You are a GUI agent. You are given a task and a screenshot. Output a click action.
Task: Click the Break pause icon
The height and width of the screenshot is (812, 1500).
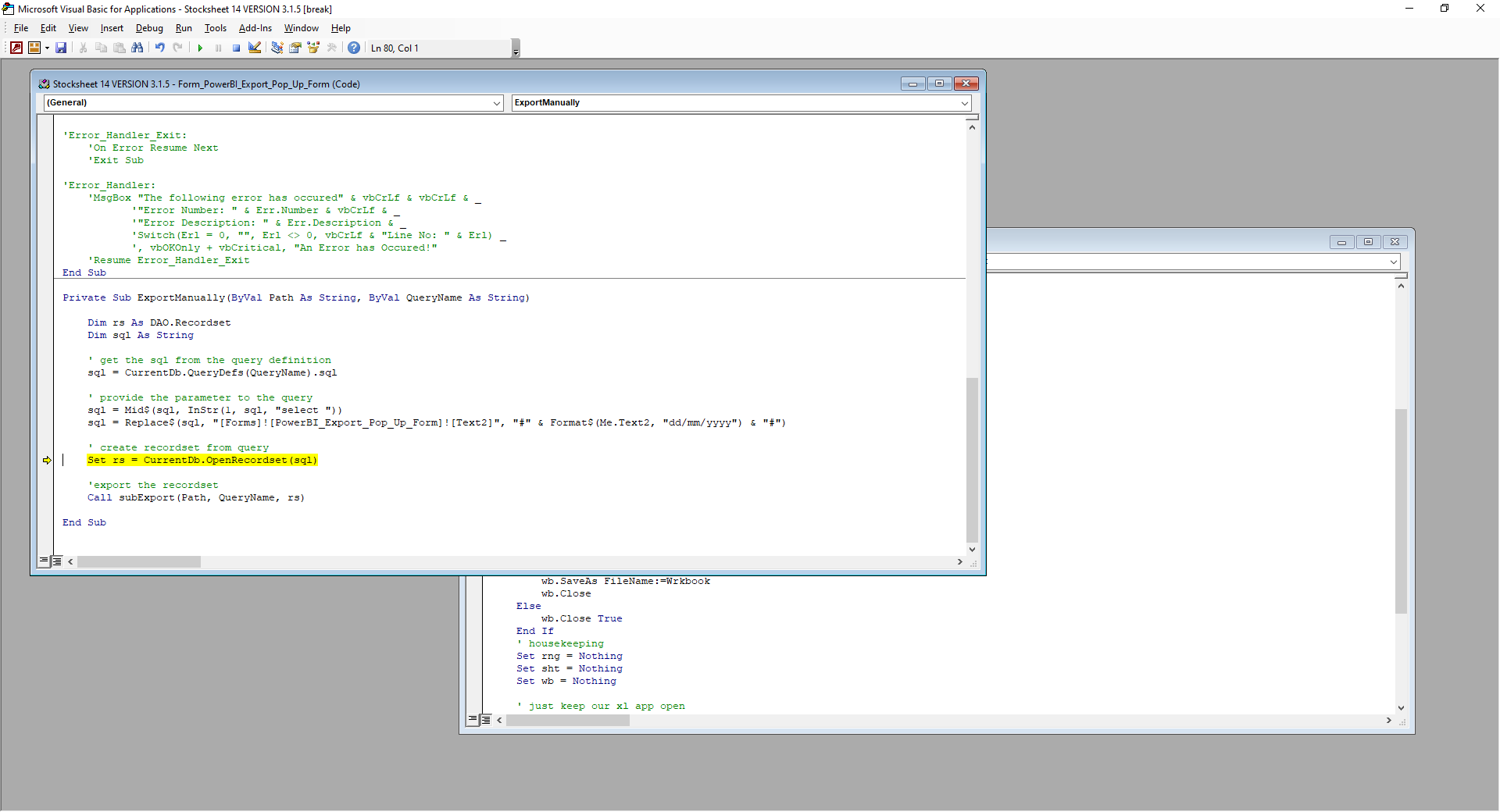pyautogui.click(x=218, y=48)
